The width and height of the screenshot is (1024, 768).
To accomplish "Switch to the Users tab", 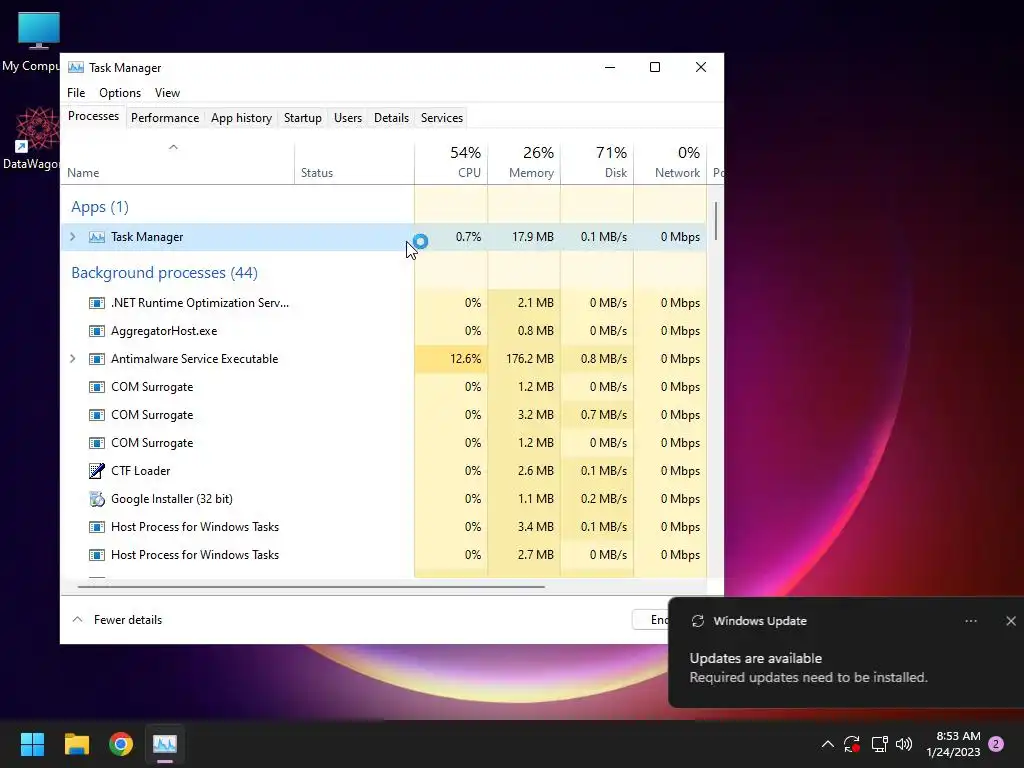I will click(347, 118).
